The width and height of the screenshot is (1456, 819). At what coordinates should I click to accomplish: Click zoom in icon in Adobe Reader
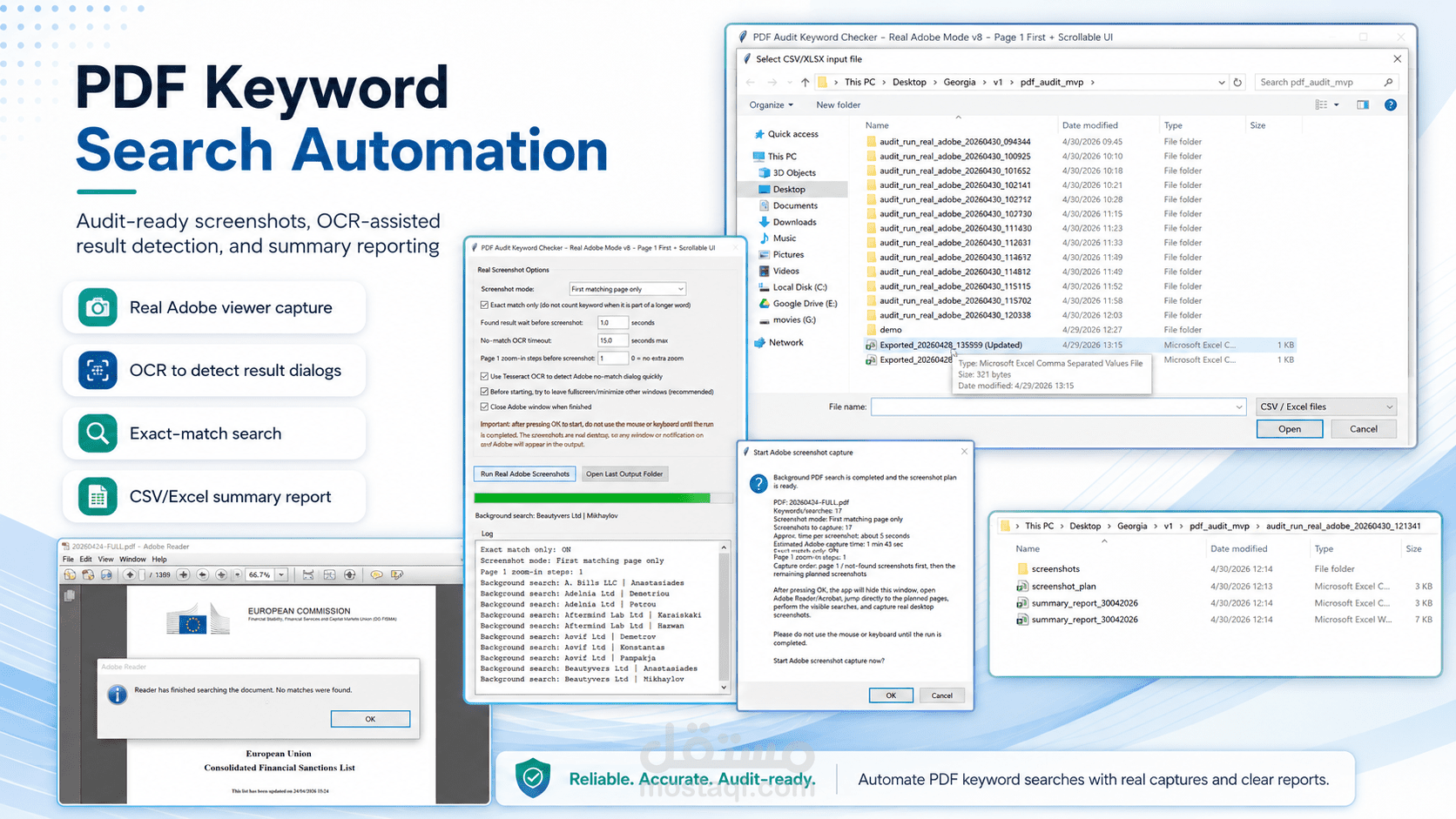coord(221,574)
